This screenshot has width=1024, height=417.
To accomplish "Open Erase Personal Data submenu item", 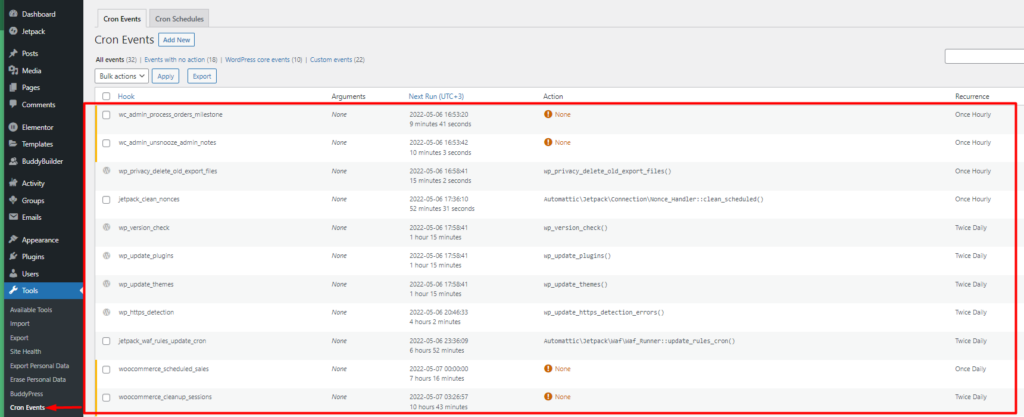I will point(38,379).
